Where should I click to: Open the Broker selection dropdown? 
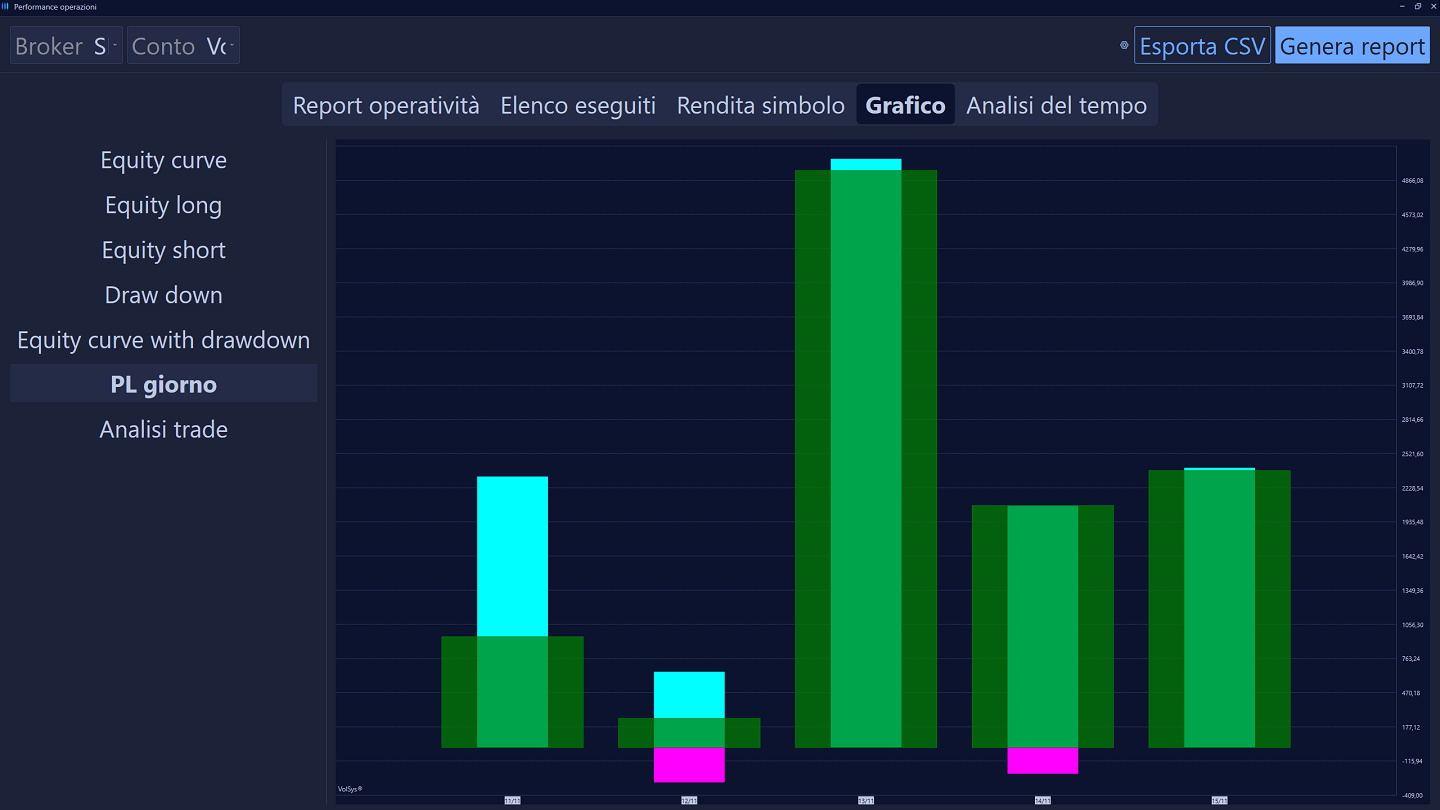coord(66,44)
